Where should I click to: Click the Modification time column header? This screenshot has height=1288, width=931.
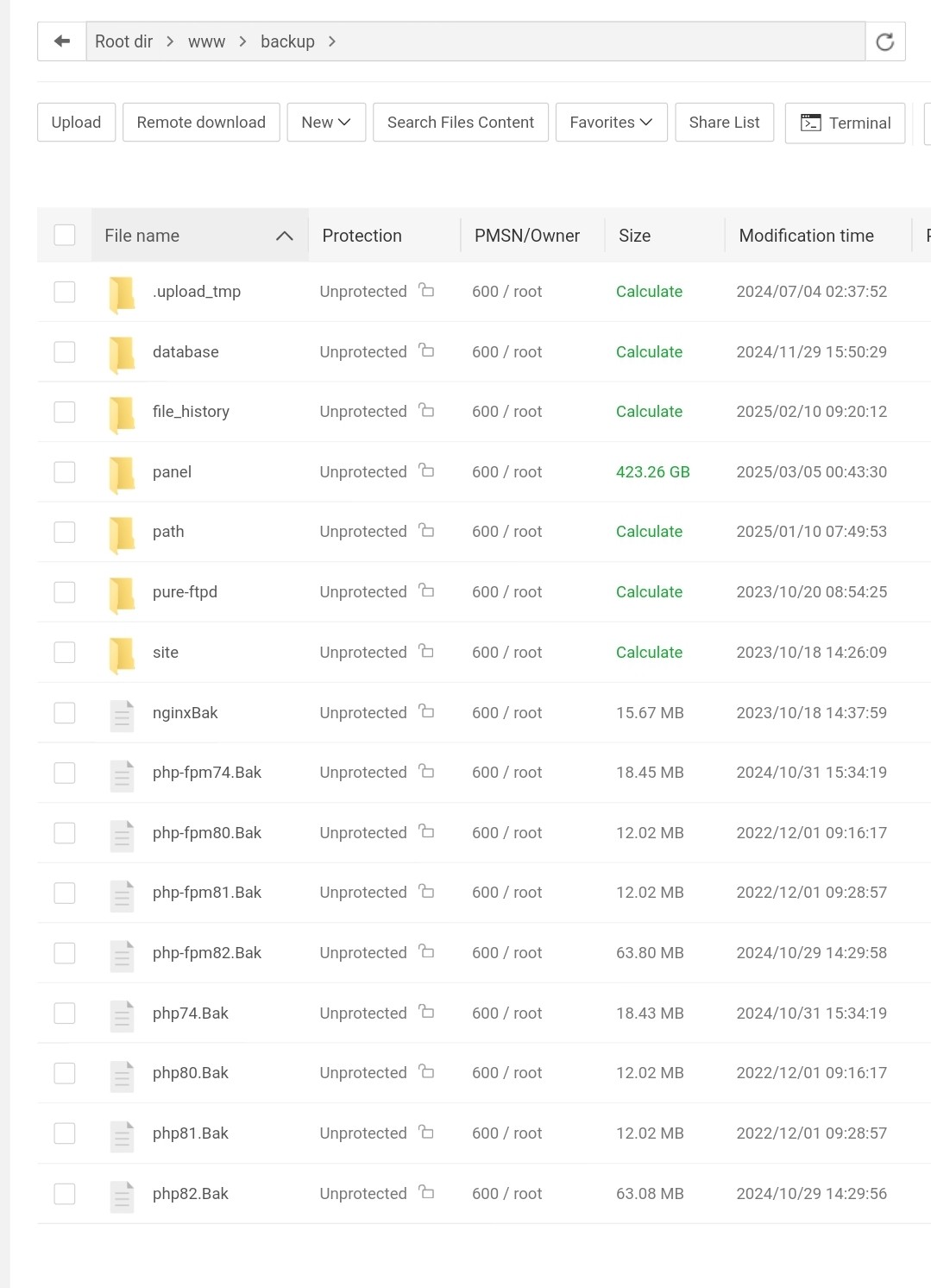tap(806, 236)
